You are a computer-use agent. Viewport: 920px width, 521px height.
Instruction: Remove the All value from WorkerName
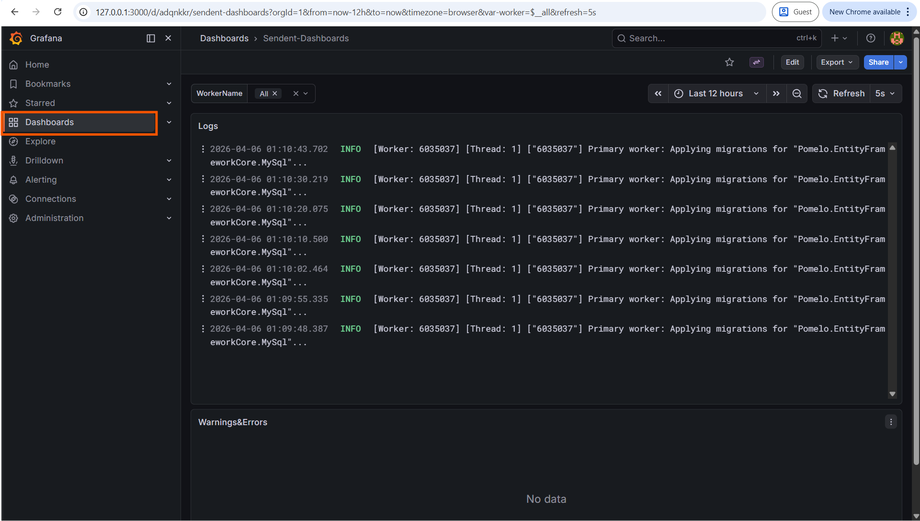(275, 93)
